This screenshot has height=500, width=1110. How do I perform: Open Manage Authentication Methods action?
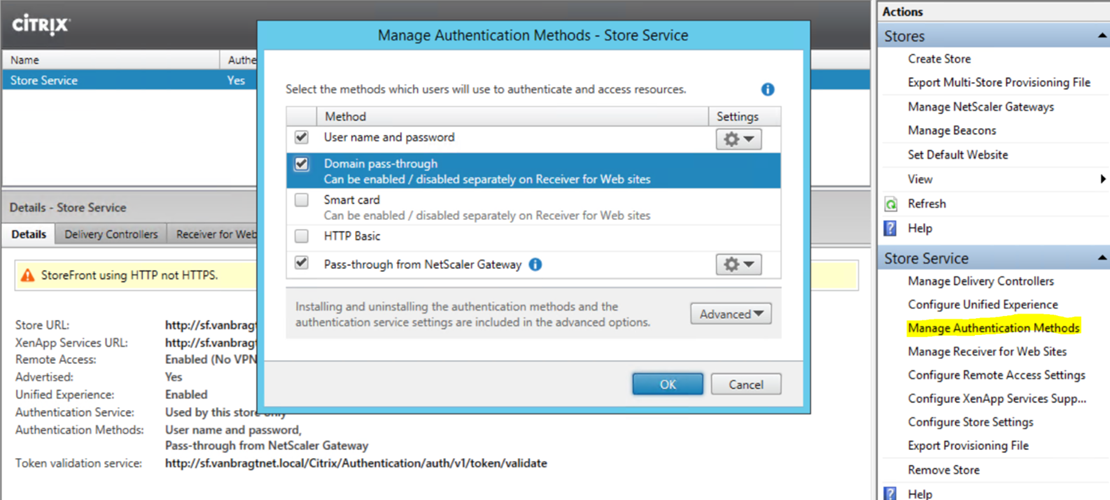(993, 328)
